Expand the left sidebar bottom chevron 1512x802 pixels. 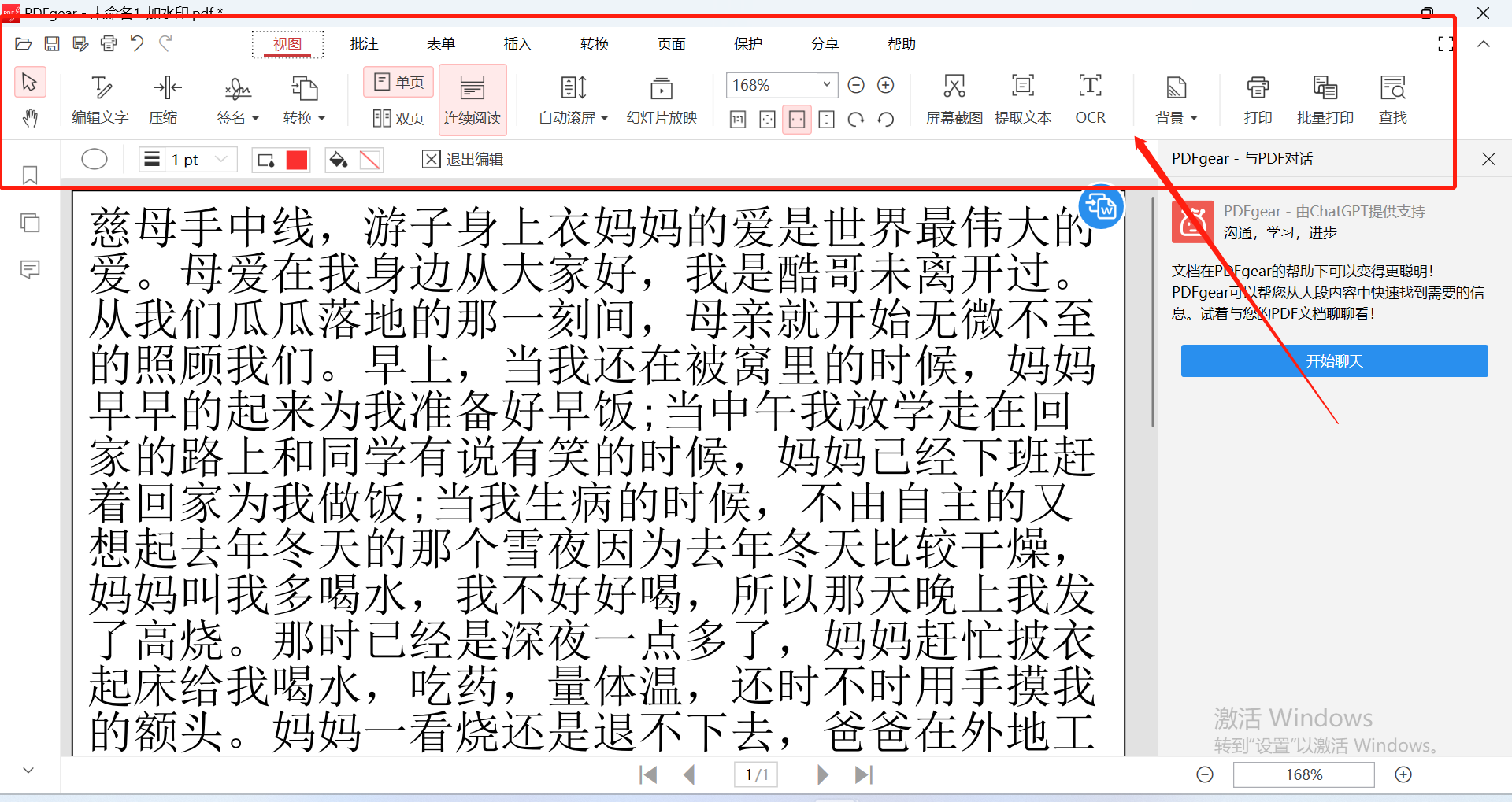click(28, 771)
